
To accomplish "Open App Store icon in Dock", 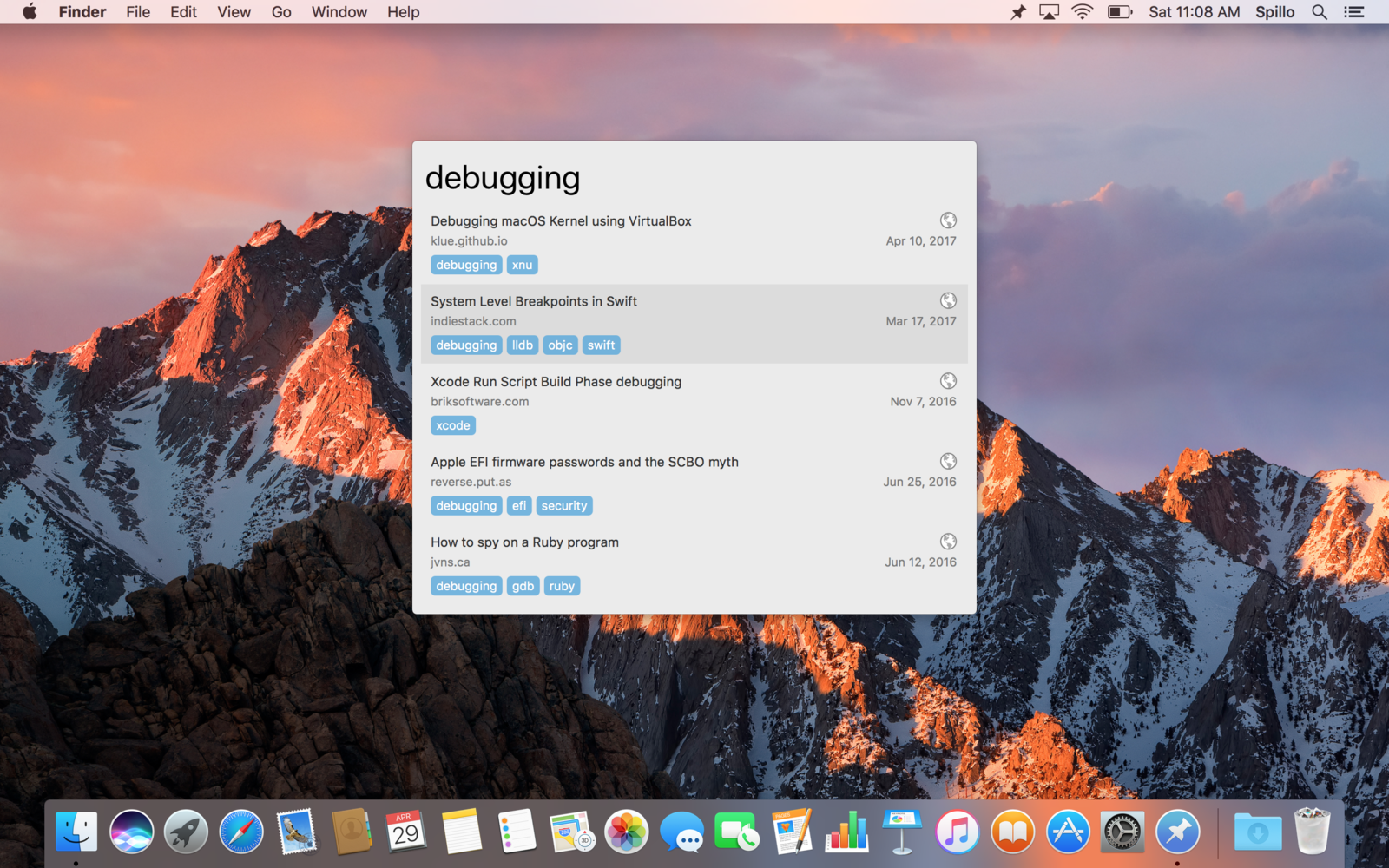I will click(1067, 832).
